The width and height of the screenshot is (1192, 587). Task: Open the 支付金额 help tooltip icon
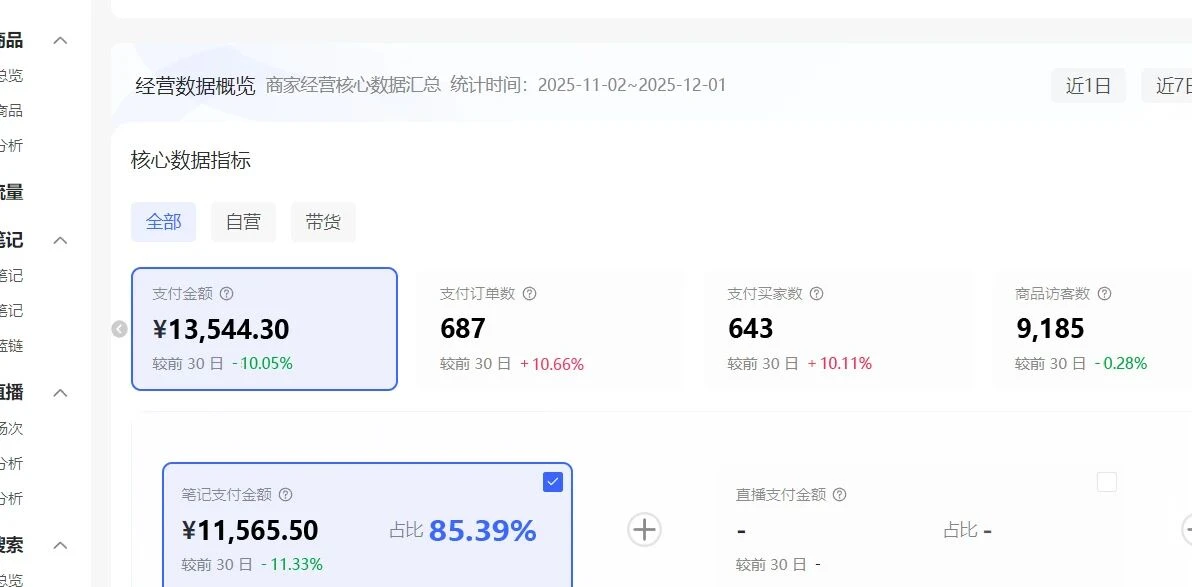pyautogui.click(x=228, y=293)
